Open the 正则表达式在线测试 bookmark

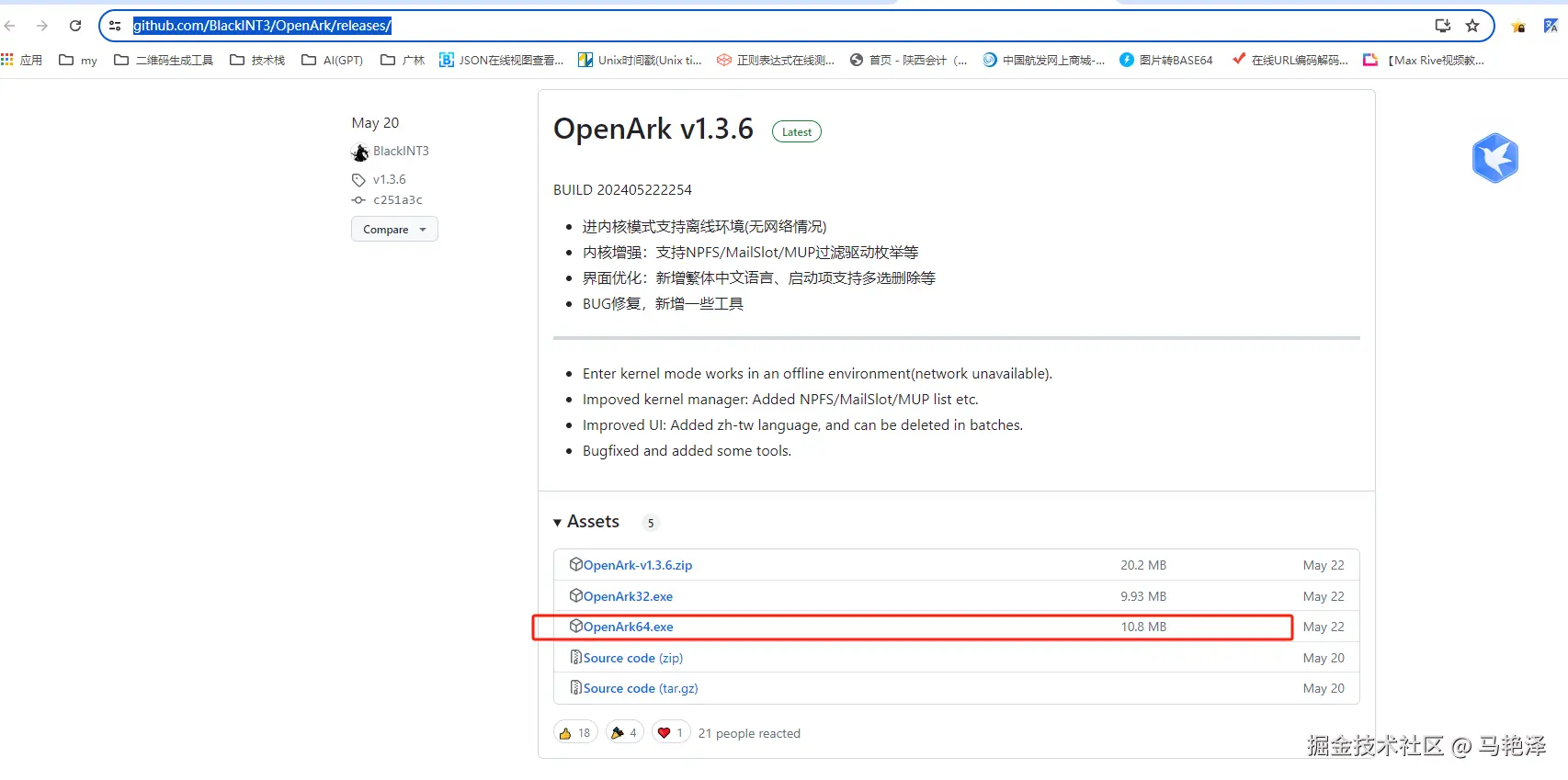pyautogui.click(x=776, y=60)
